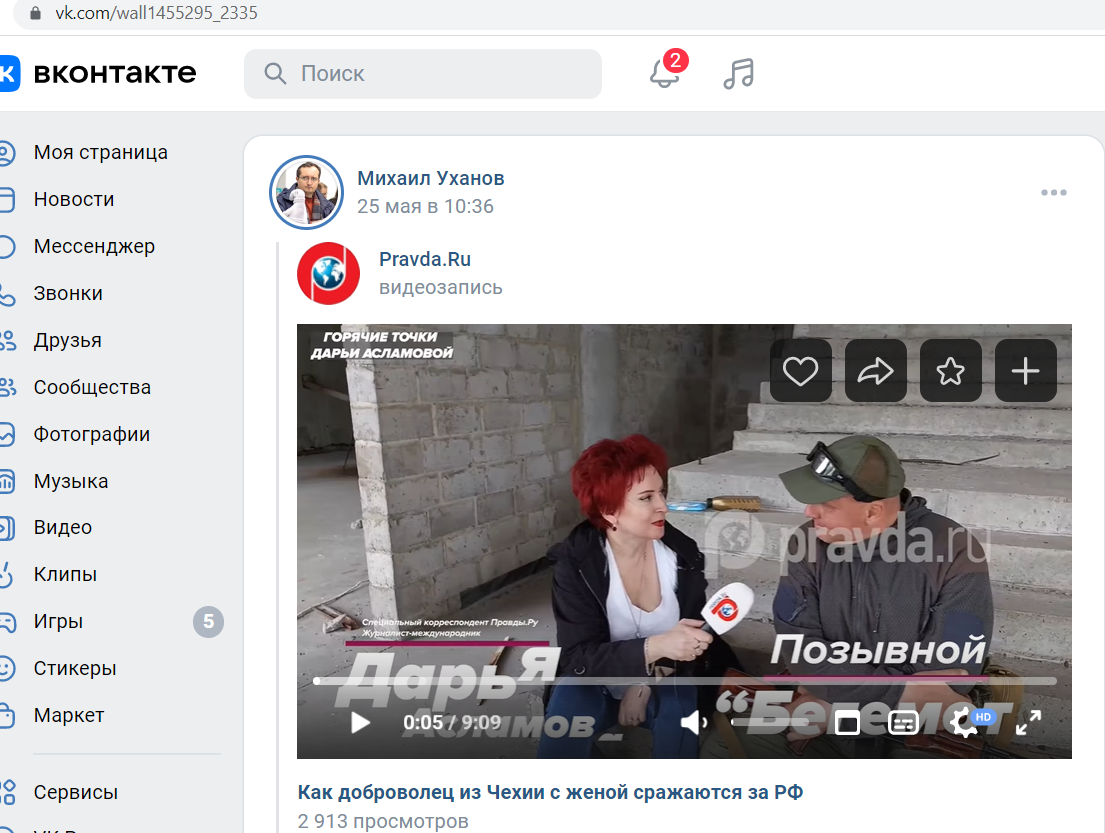Screen dimensions: 1105x833
Task: Open Клипы section
Action: click(x=66, y=574)
